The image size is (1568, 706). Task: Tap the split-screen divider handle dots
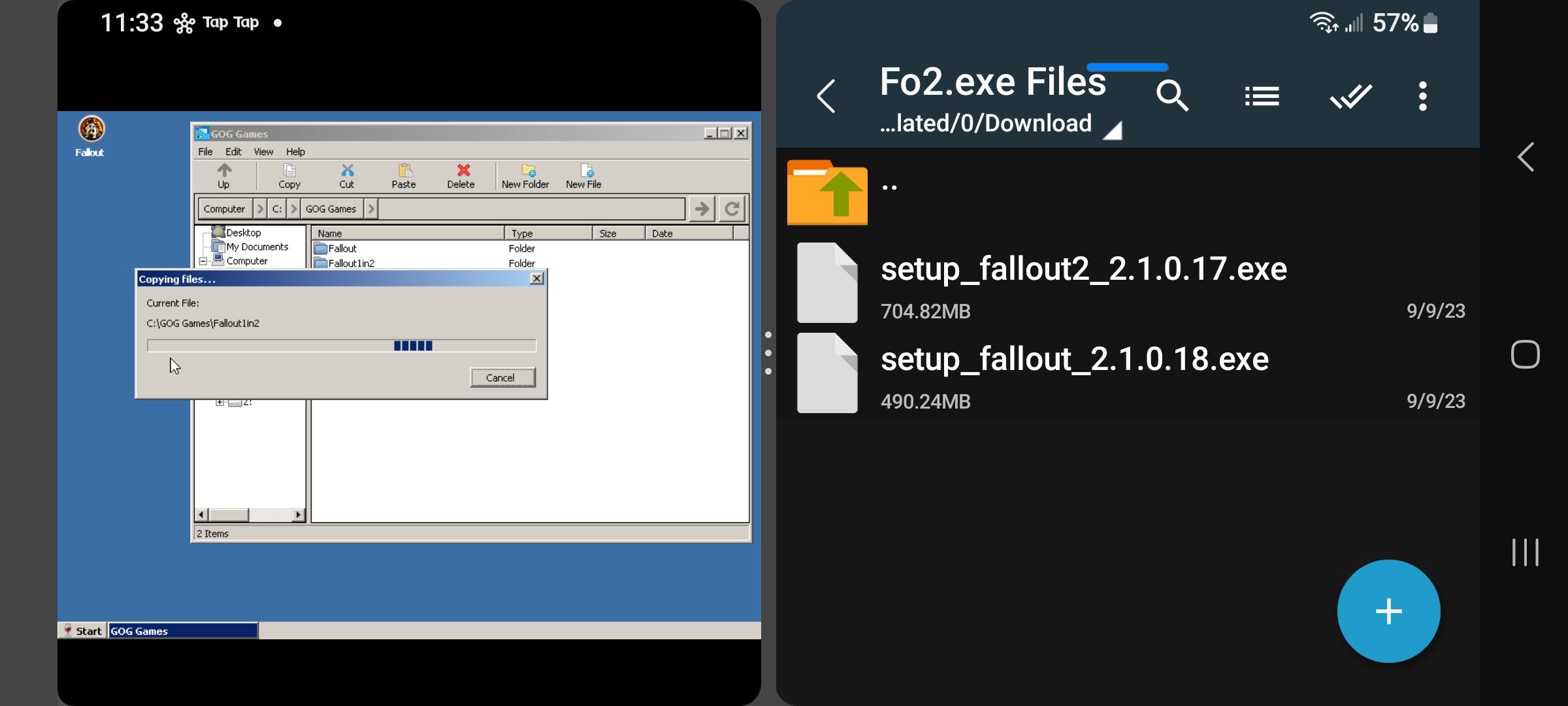[768, 353]
